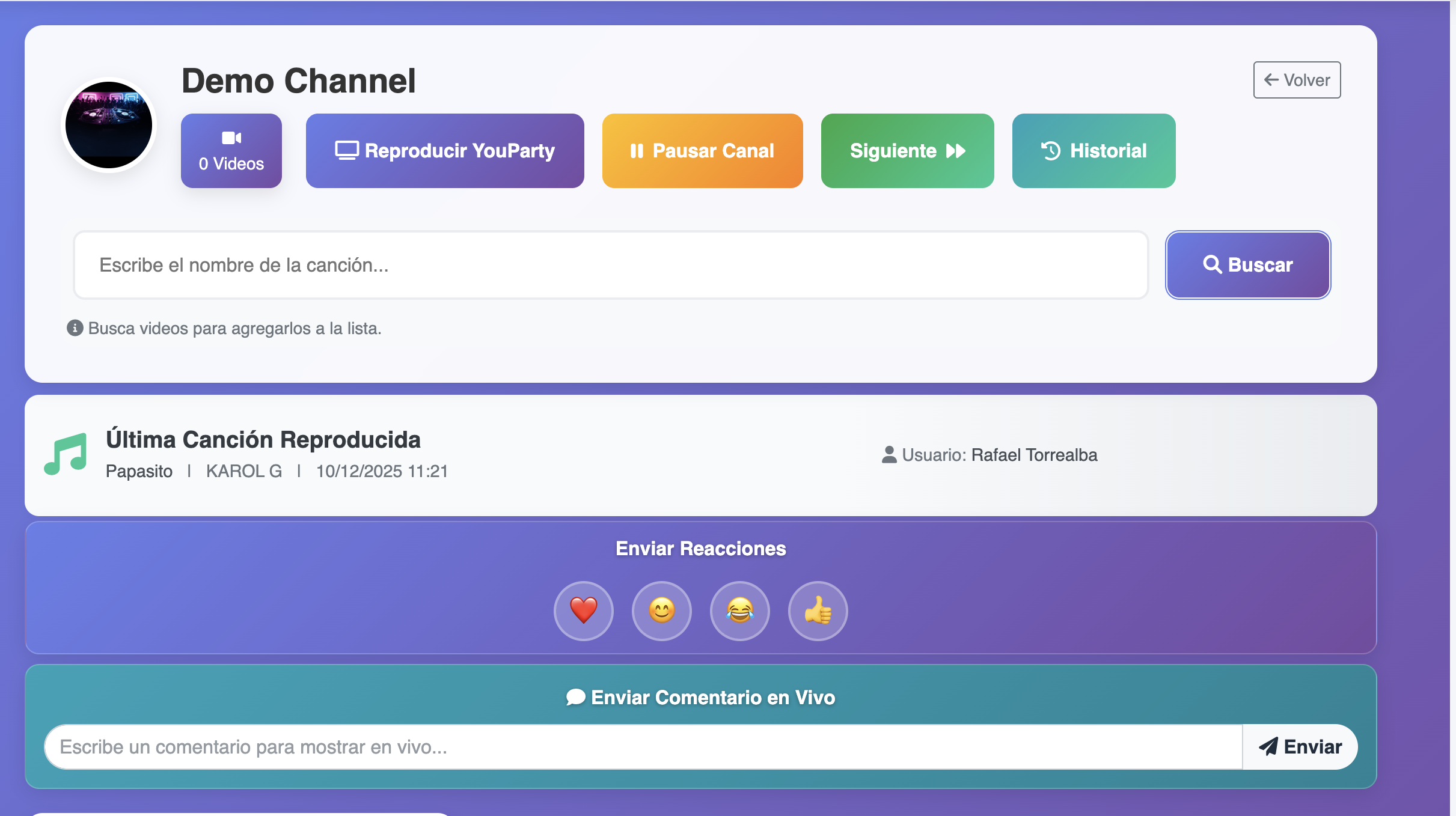1456x816 pixels.
Task: Skip to next song with Siguiente
Action: [907, 151]
